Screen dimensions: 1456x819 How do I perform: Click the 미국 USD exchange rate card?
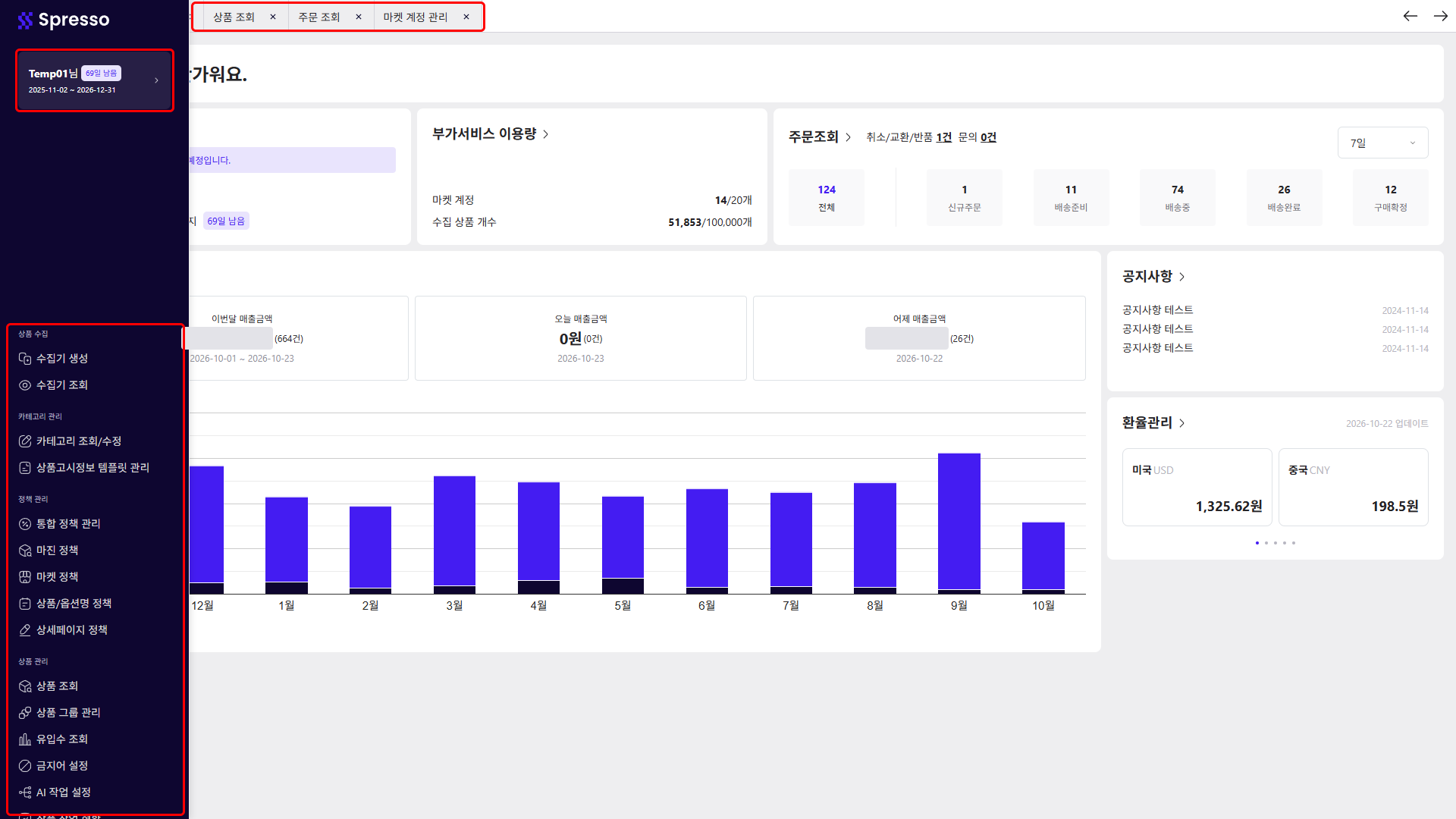(x=1197, y=488)
